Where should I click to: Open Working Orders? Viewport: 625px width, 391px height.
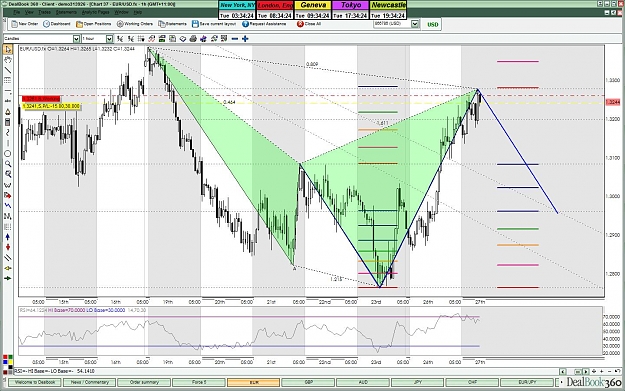135,24
